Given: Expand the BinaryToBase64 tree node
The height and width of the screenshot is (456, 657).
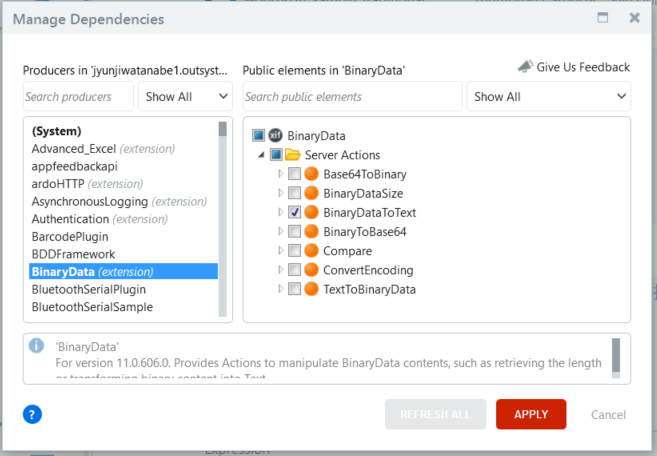Looking at the screenshot, I should (x=280, y=232).
